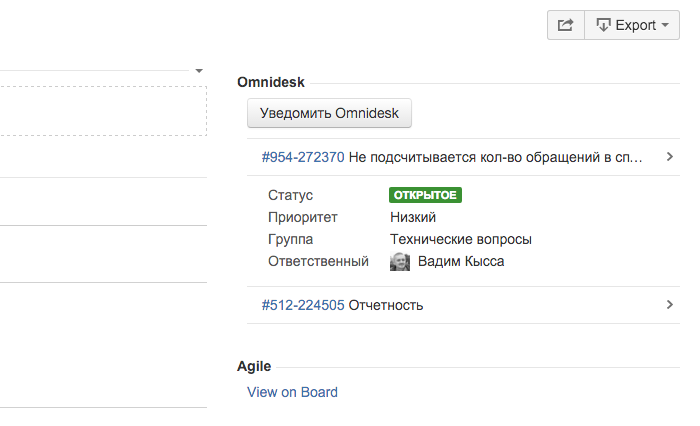Click the Приоритет field label
The image size is (700, 426).
[x=303, y=217]
